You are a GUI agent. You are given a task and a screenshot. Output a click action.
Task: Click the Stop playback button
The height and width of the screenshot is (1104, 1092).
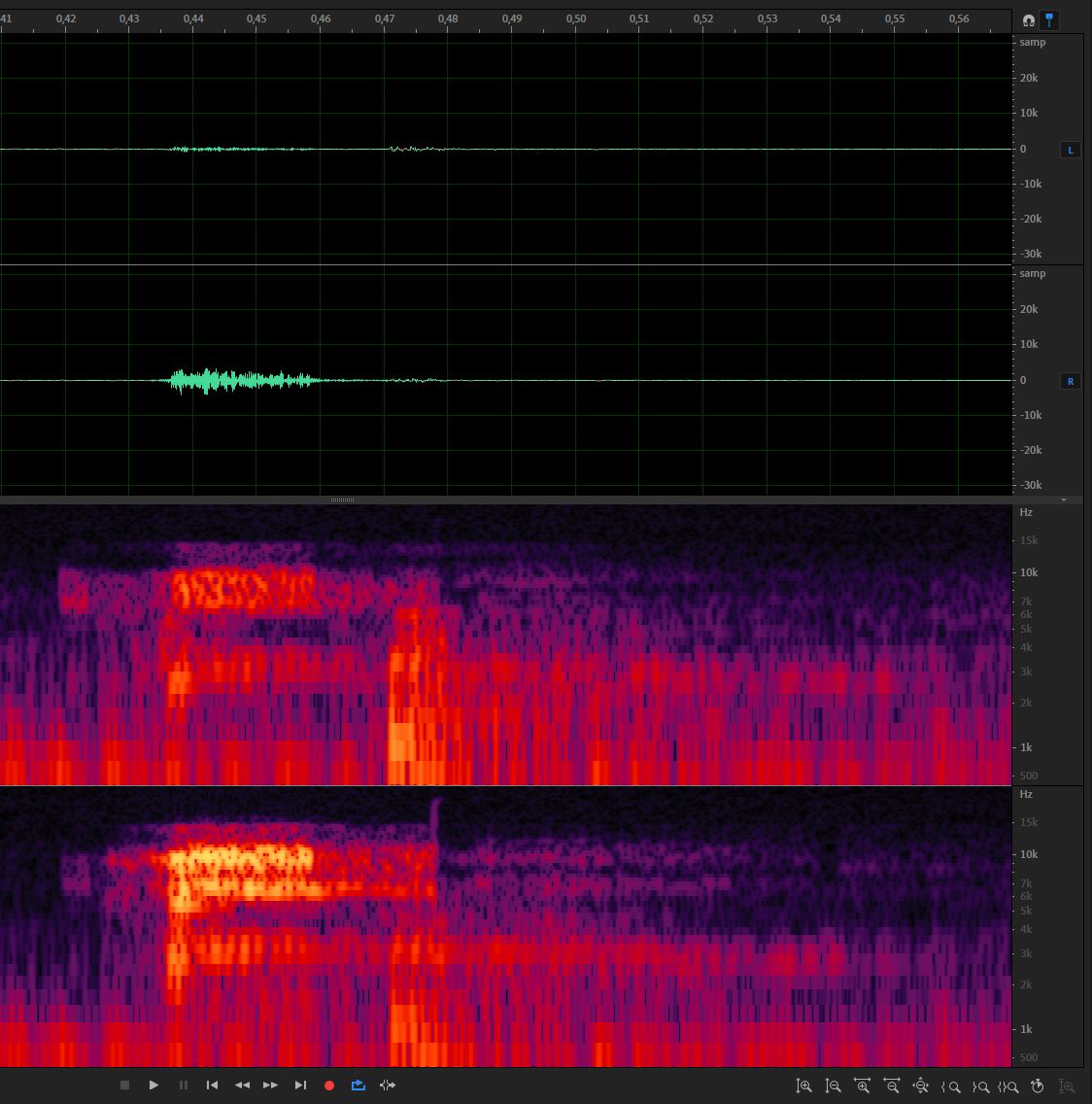point(124,1085)
